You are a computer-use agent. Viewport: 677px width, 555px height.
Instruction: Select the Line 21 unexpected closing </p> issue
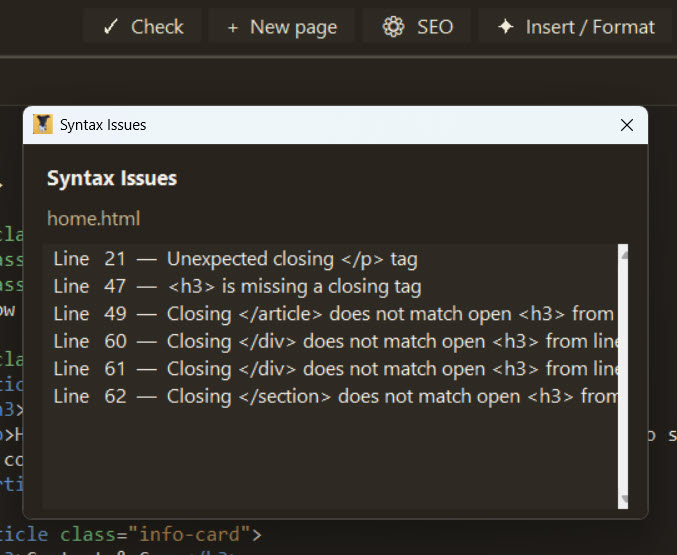coord(331,259)
